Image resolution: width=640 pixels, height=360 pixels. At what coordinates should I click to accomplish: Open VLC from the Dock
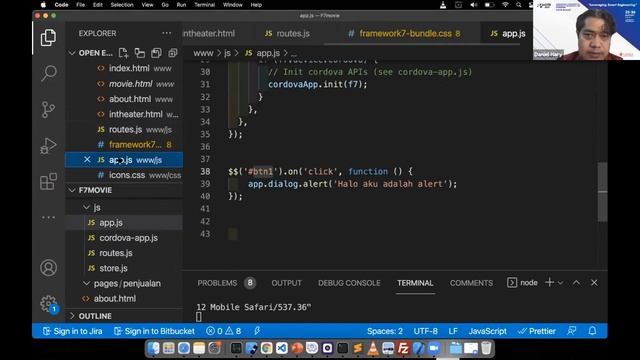tap(373, 348)
